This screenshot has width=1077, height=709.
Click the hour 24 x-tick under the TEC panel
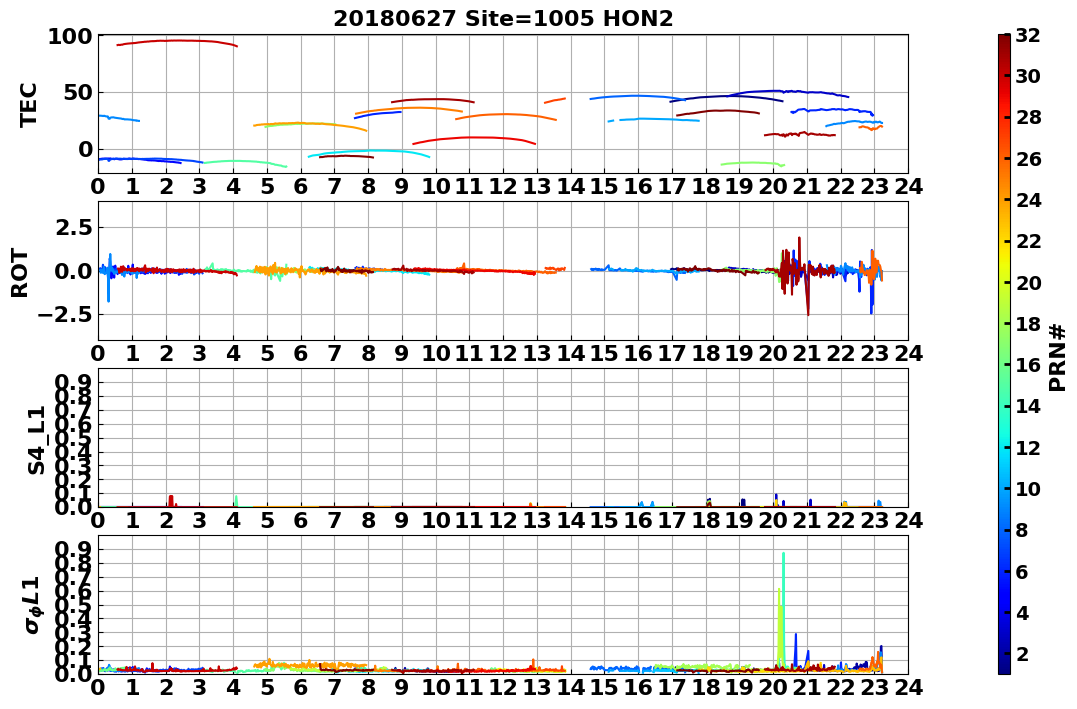[x=908, y=186]
